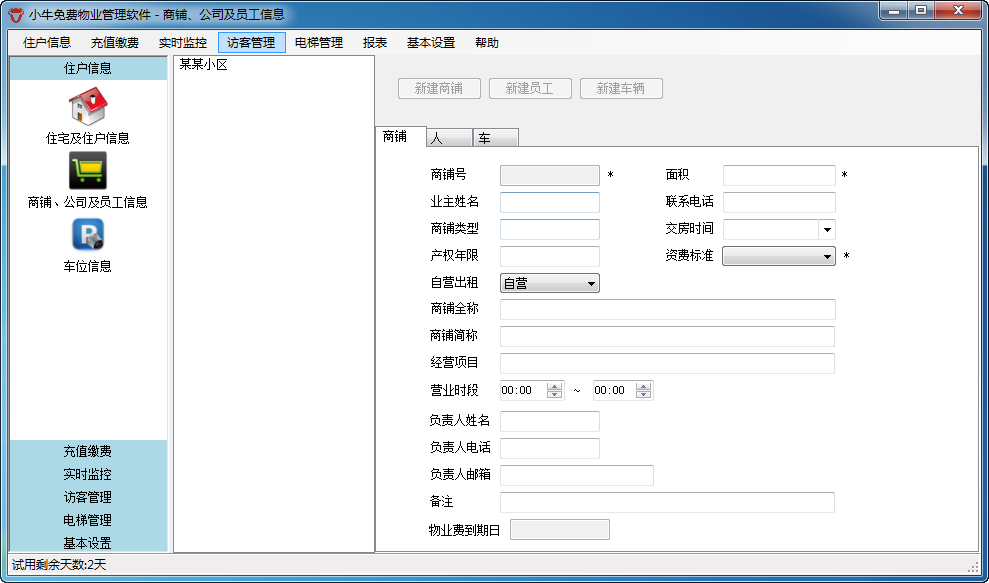Image resolution: width=989 pixels, height=583 pixels.
Task: Select 某某小区 in the tree list
Action: point(203,64)
